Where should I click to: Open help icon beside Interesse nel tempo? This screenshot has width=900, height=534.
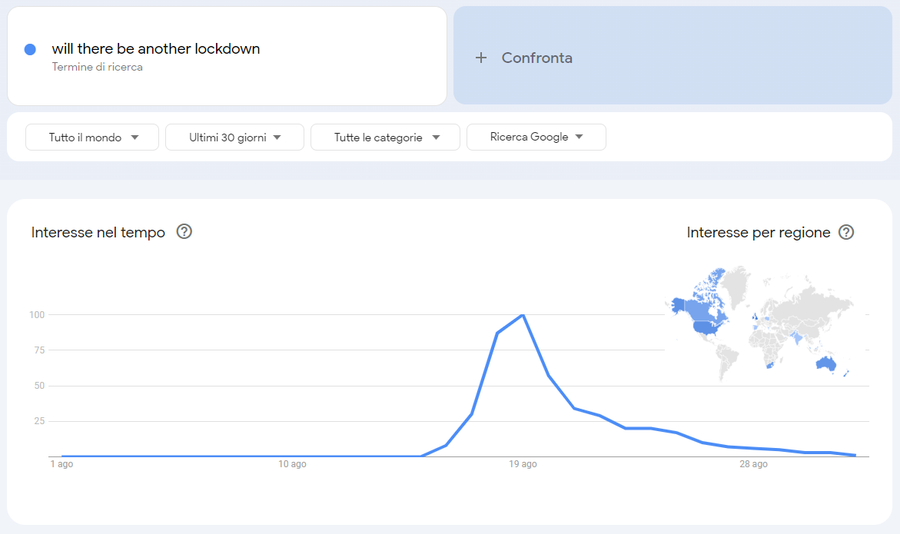184,231
